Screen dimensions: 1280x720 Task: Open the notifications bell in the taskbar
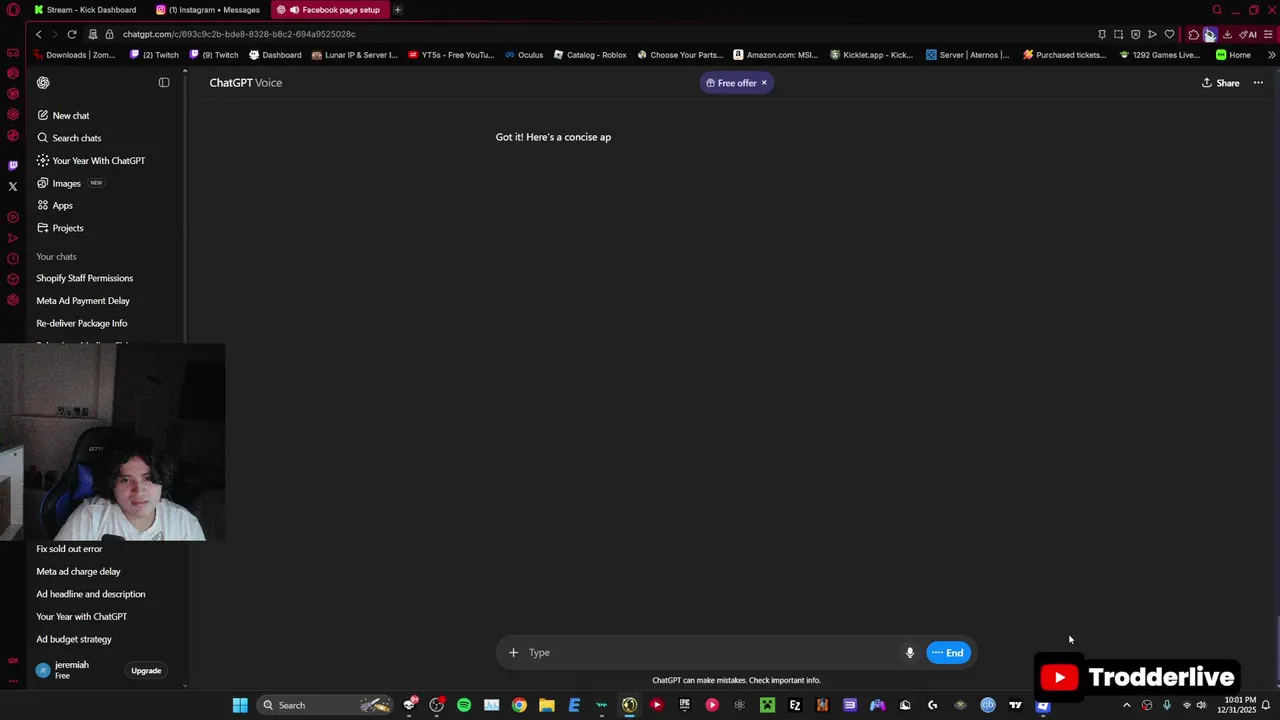tap(1266, 705)
